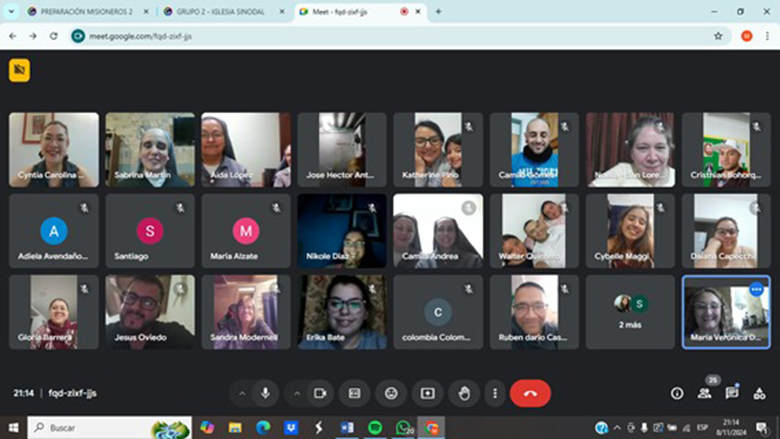Open the three-dot more options menu
This screenshot has width=780, height=439.
[x=494, y=393]
